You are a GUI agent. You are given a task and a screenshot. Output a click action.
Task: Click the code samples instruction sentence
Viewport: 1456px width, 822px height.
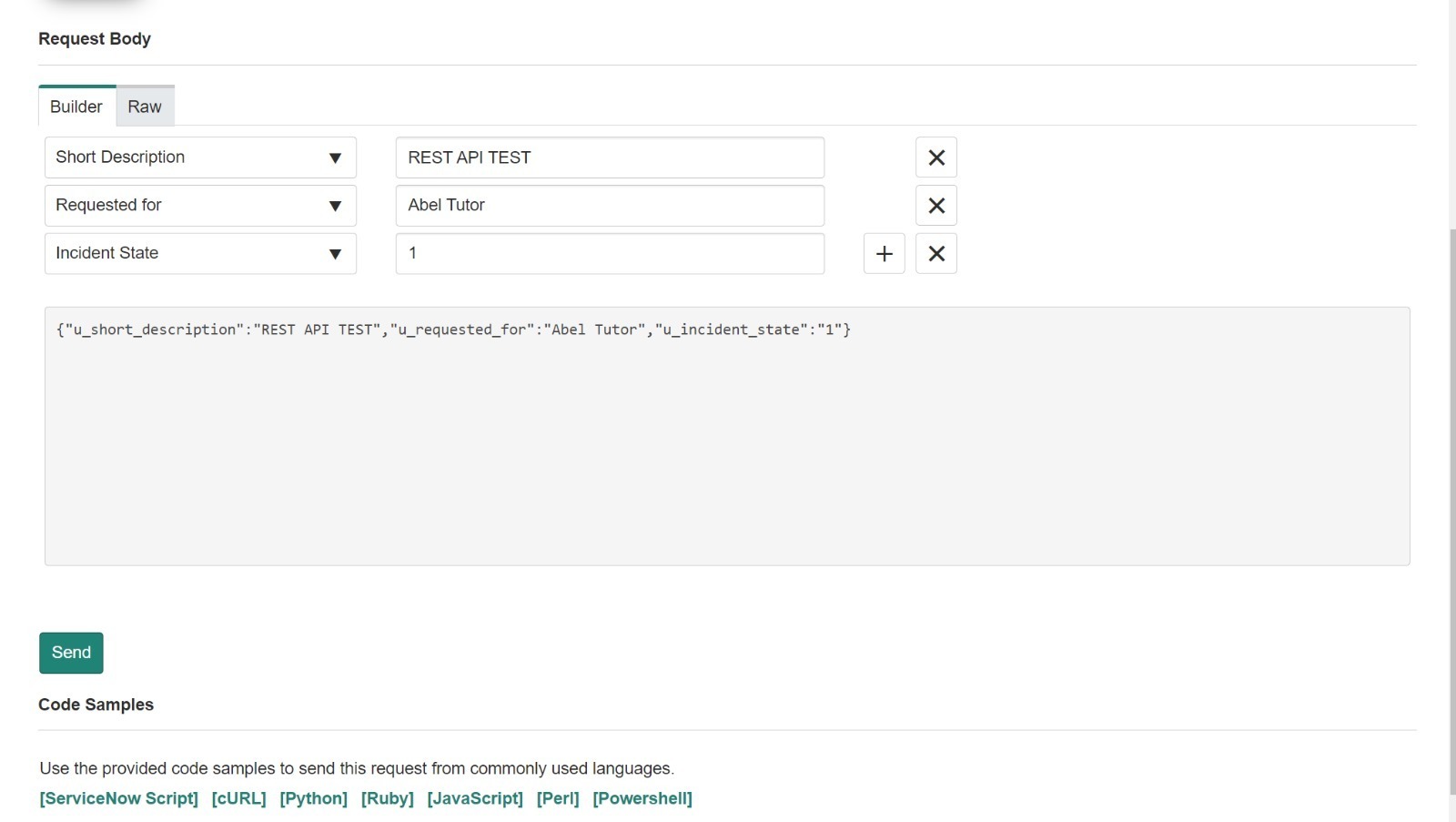[357, 769]
